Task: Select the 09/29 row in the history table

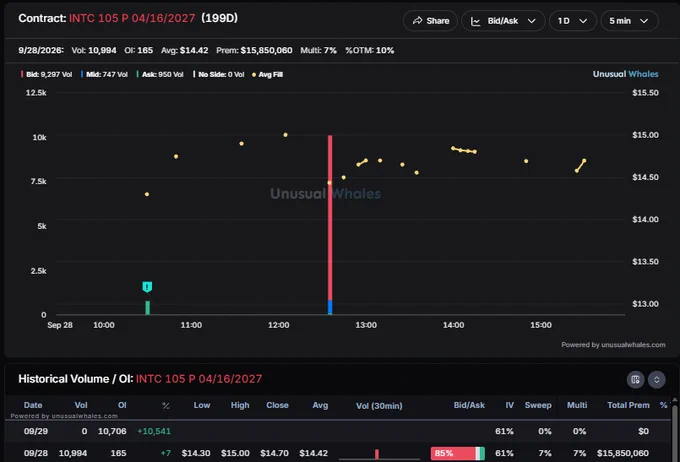Action: pos(337,431)
